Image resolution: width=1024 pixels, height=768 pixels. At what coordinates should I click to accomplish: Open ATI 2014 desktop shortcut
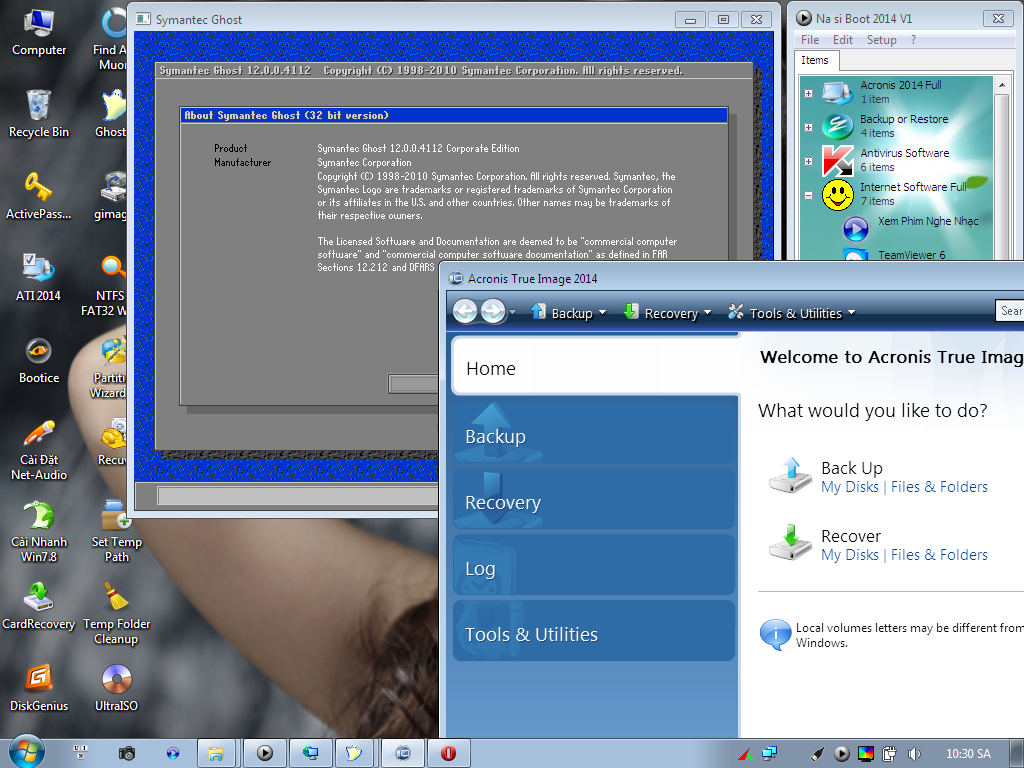click(x=39, y=277)
